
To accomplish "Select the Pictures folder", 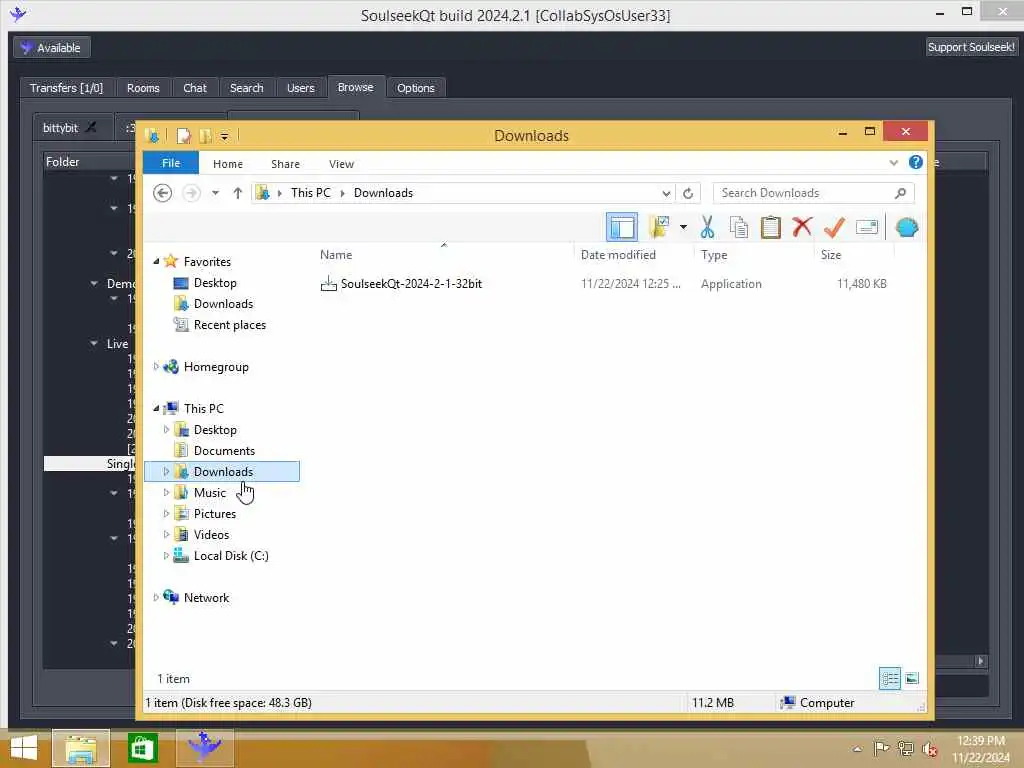I will (214, 513).
